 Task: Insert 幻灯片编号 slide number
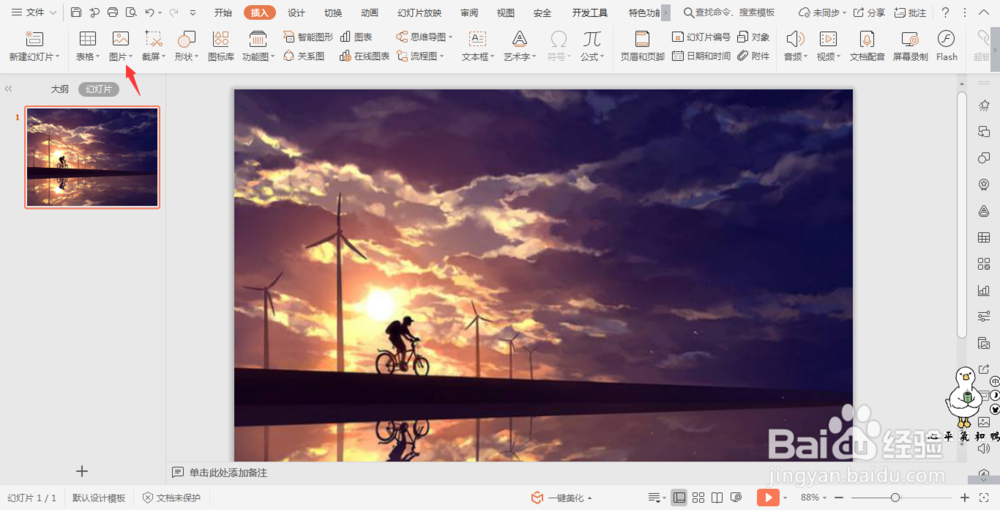pos(701,37)
